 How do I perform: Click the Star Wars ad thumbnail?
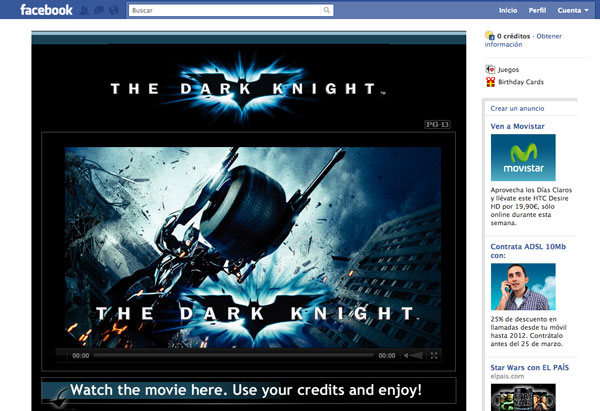tap(523, 397)
